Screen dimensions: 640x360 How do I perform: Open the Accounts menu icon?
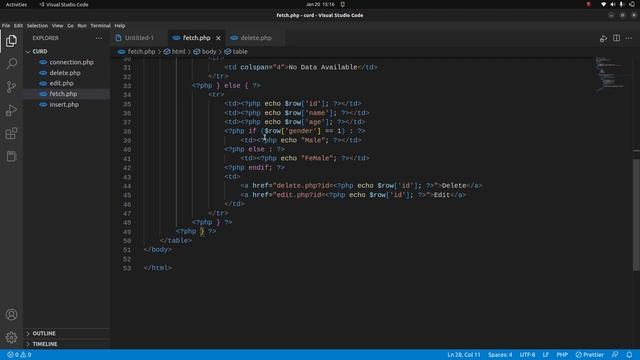[11, 315]
